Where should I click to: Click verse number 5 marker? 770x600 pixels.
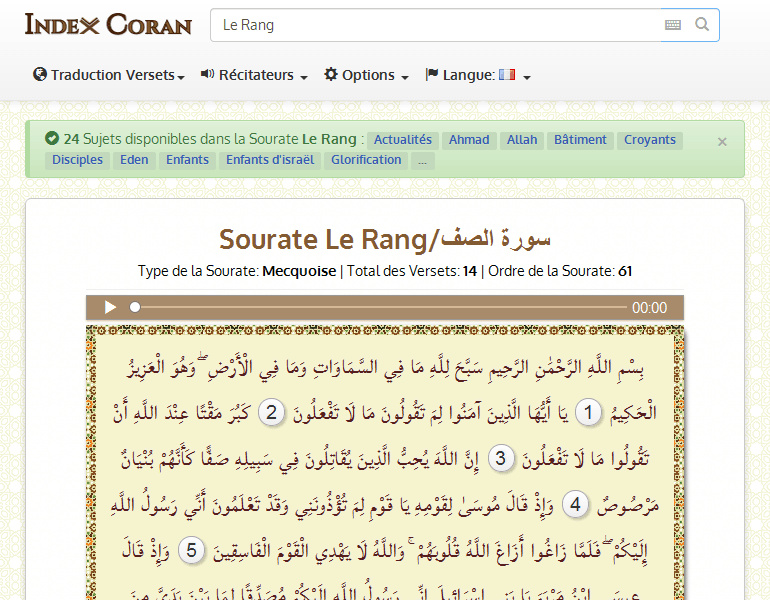tap(195, 551)
